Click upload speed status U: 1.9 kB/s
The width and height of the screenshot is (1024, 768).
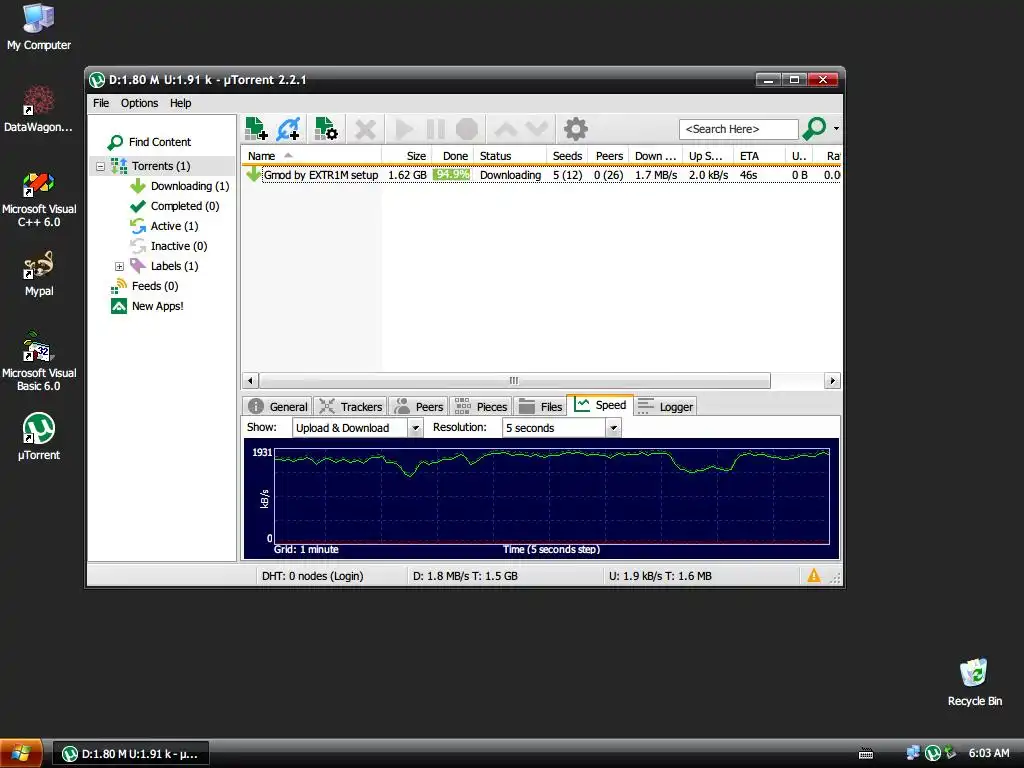tap(660, 576)
